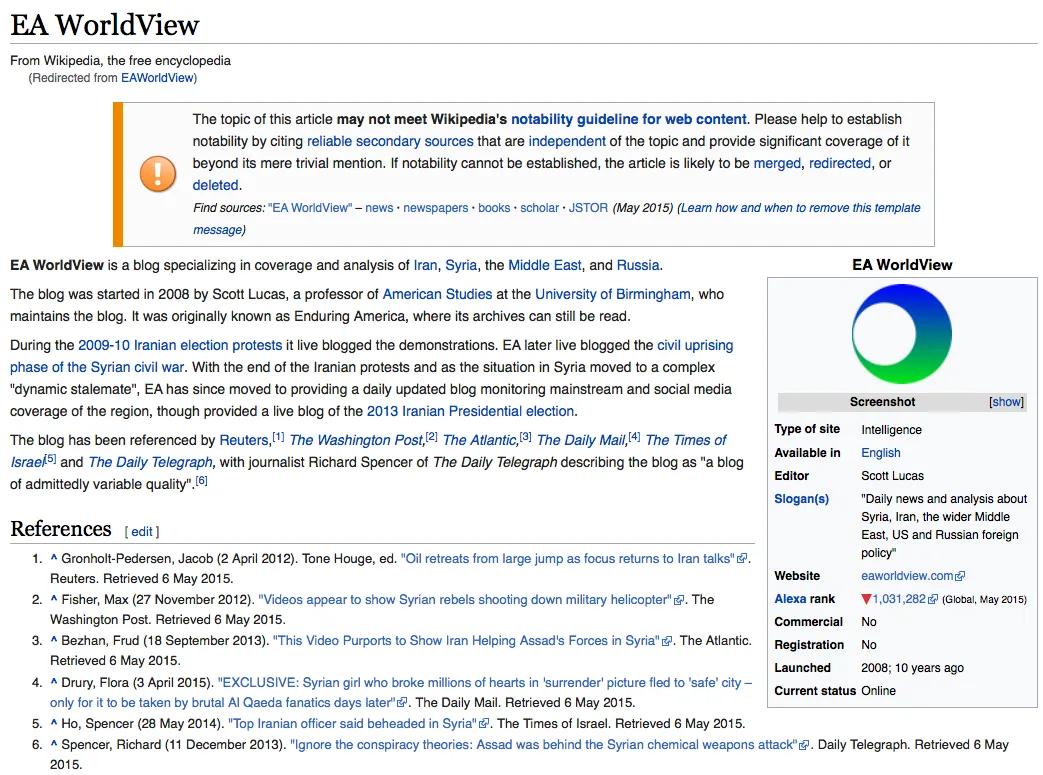Jump to citation [6] superscript
This screenshot has width=1043, height=775.
tap(202, 480)
